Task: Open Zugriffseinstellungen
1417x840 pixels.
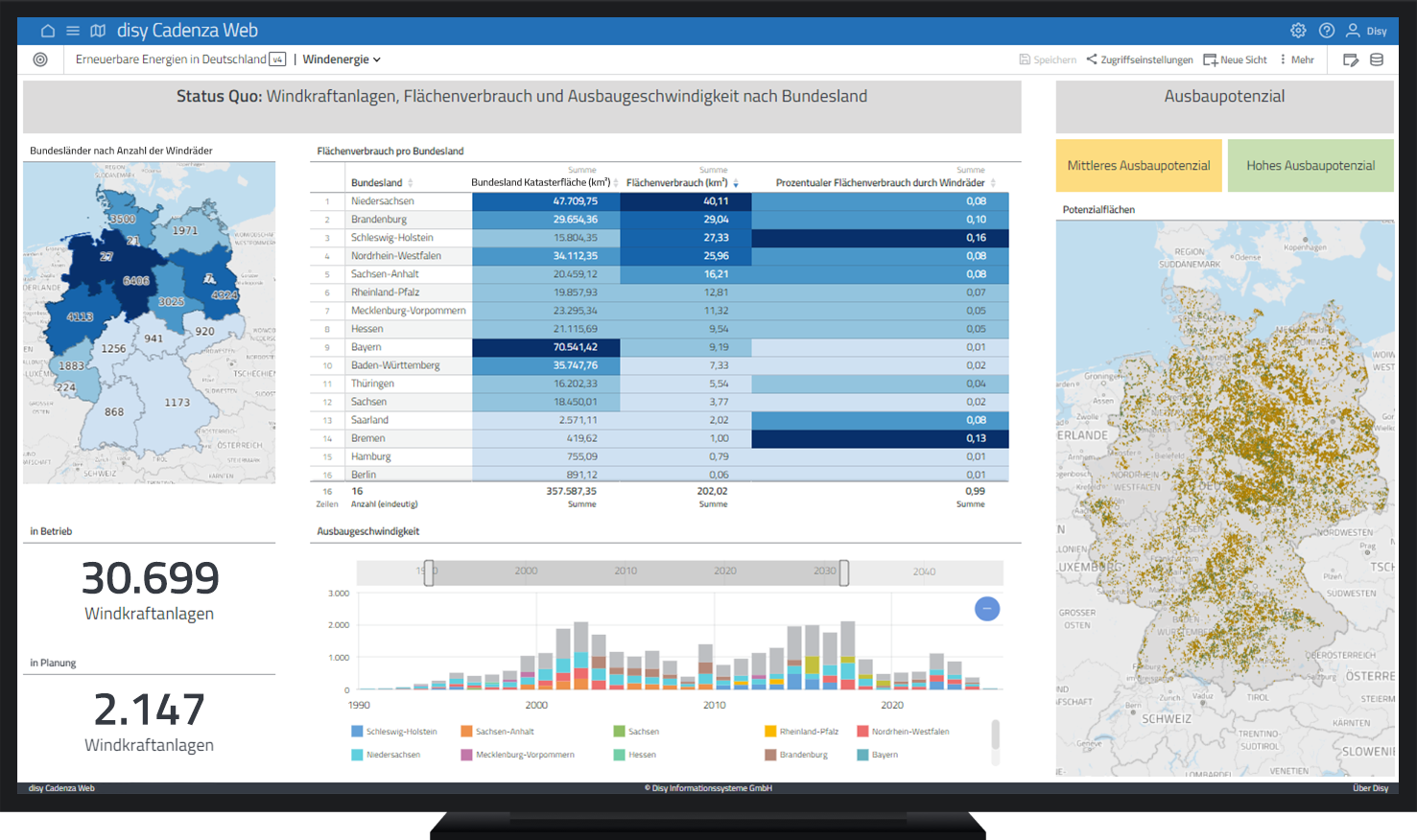Action: tap(1141, 58)
